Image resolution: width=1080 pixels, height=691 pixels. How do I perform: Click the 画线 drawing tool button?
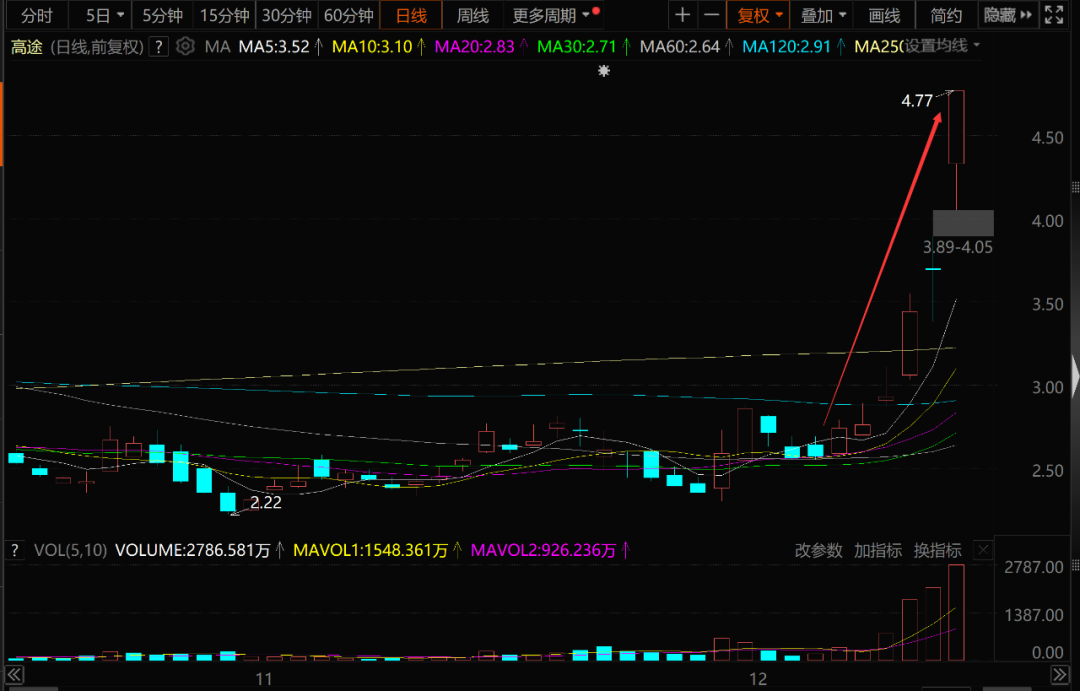point(884,15)
